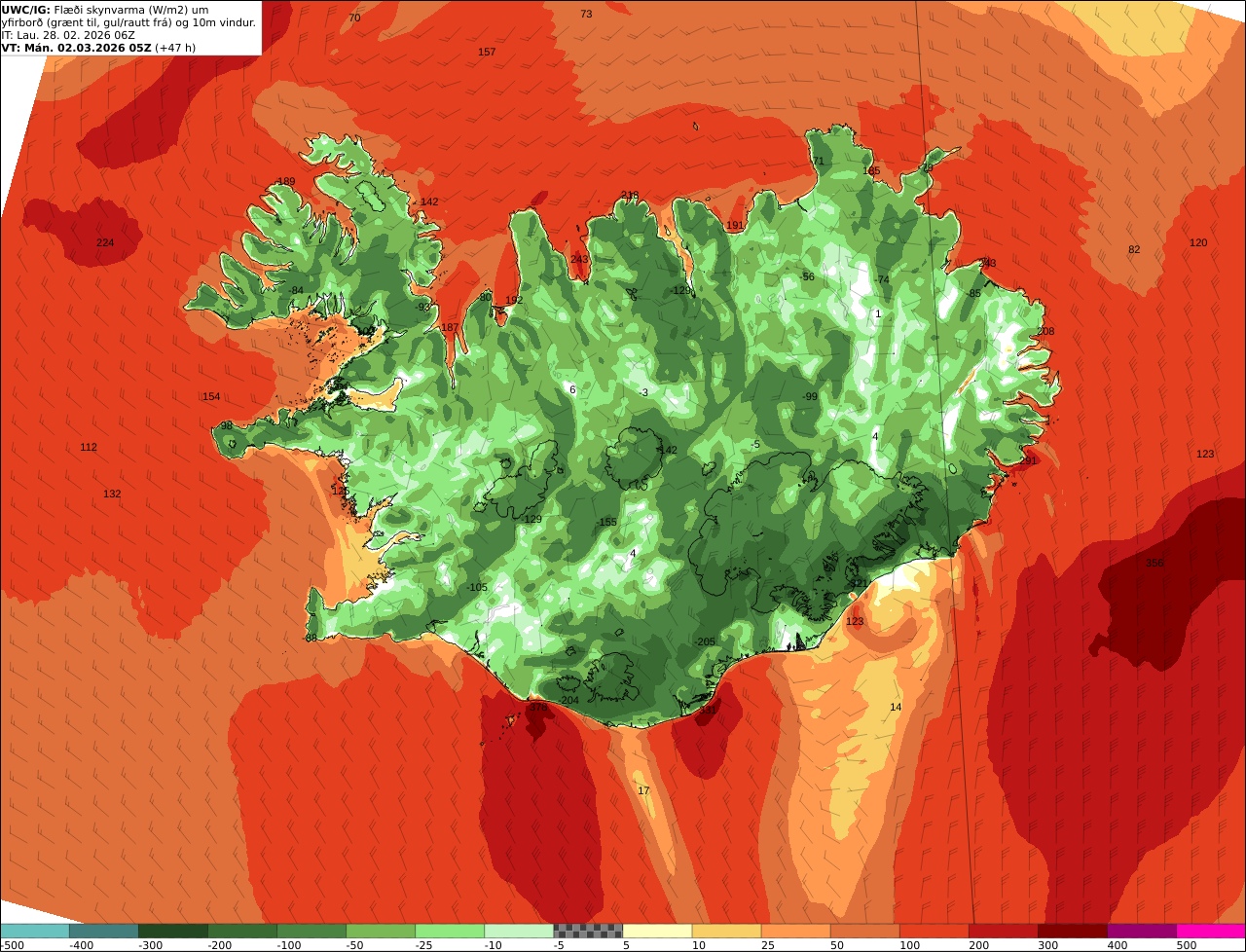Click the map value '-99' in eastern Iceland
The width and height of the screenshot is (1246, 952).
point(809,397)
